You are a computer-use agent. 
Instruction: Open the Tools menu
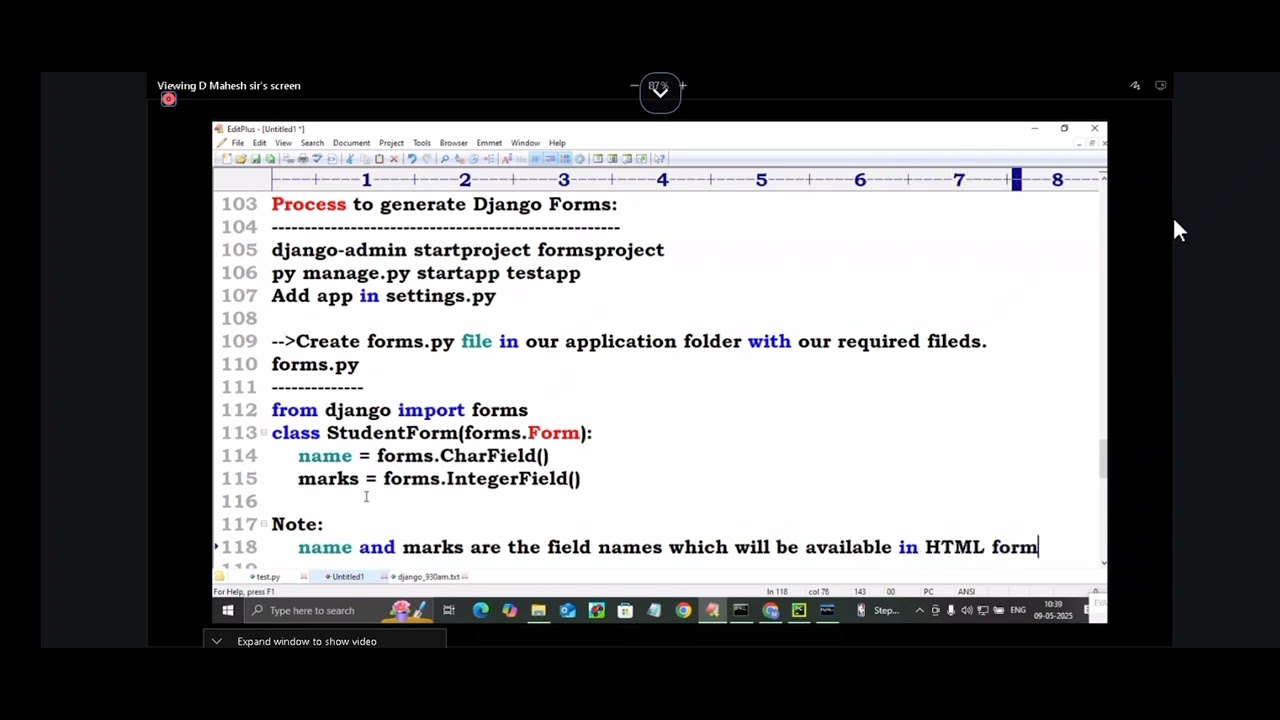click(x=422, y=143)
